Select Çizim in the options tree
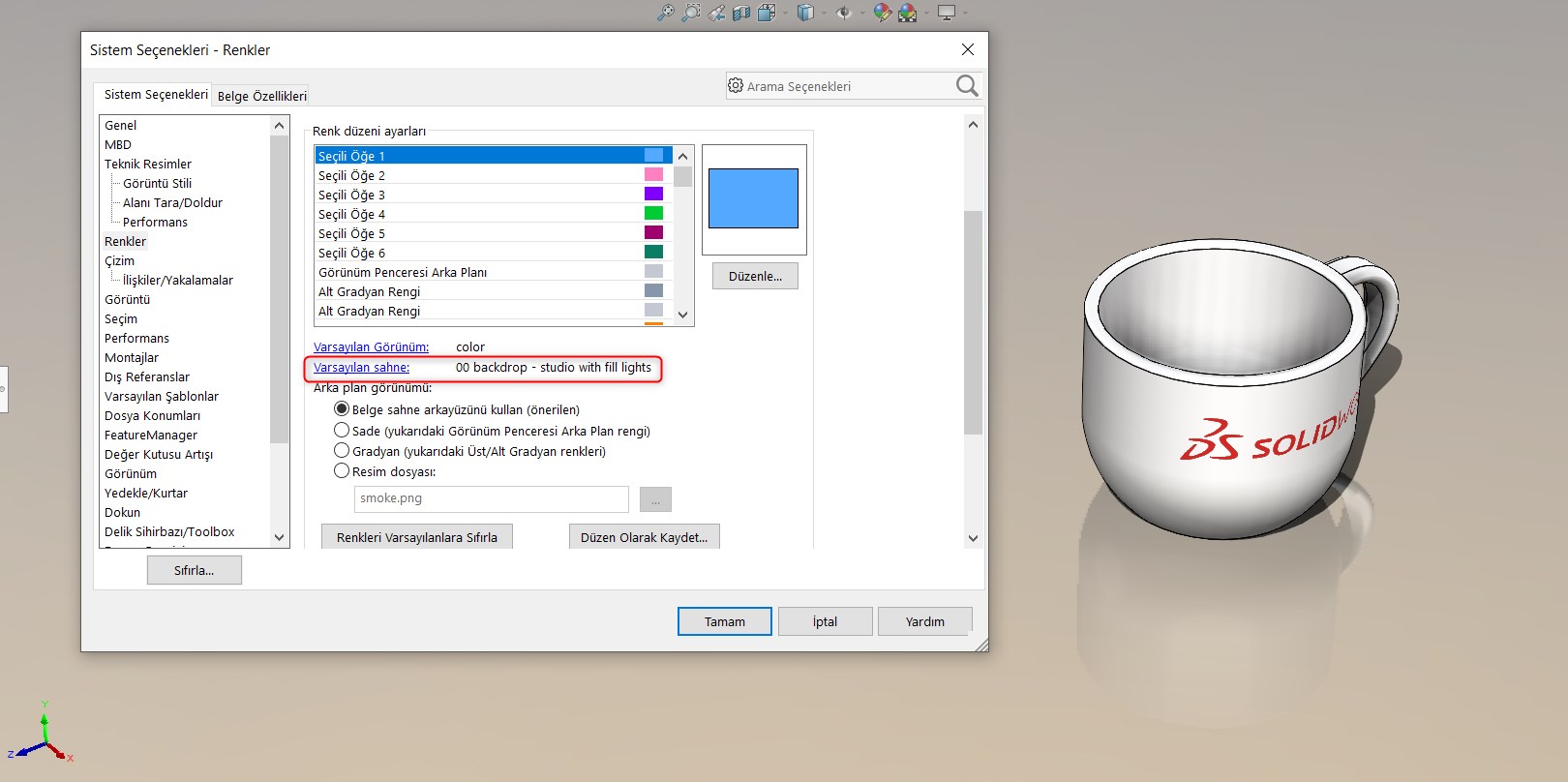Viewport: 1568px width, 782px height. coord(120,260)
